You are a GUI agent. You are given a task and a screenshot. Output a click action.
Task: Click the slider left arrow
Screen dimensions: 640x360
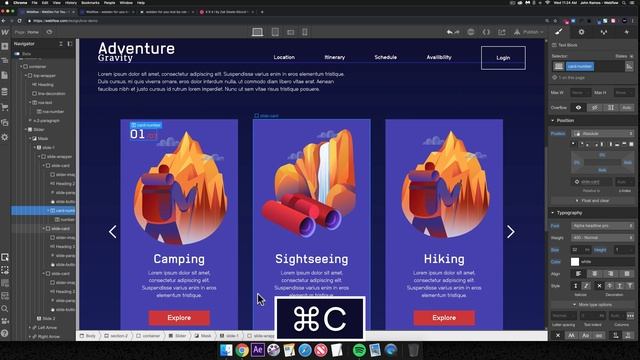(113, 232)
